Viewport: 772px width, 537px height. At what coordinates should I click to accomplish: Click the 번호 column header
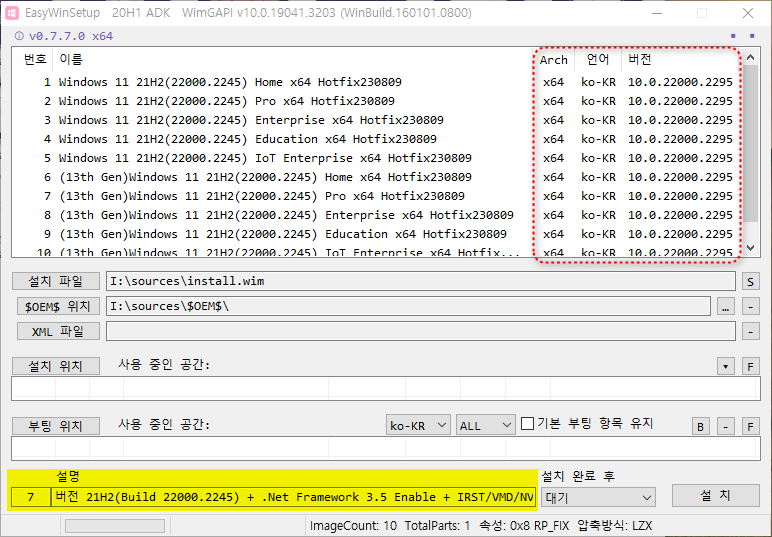point(34,60)
